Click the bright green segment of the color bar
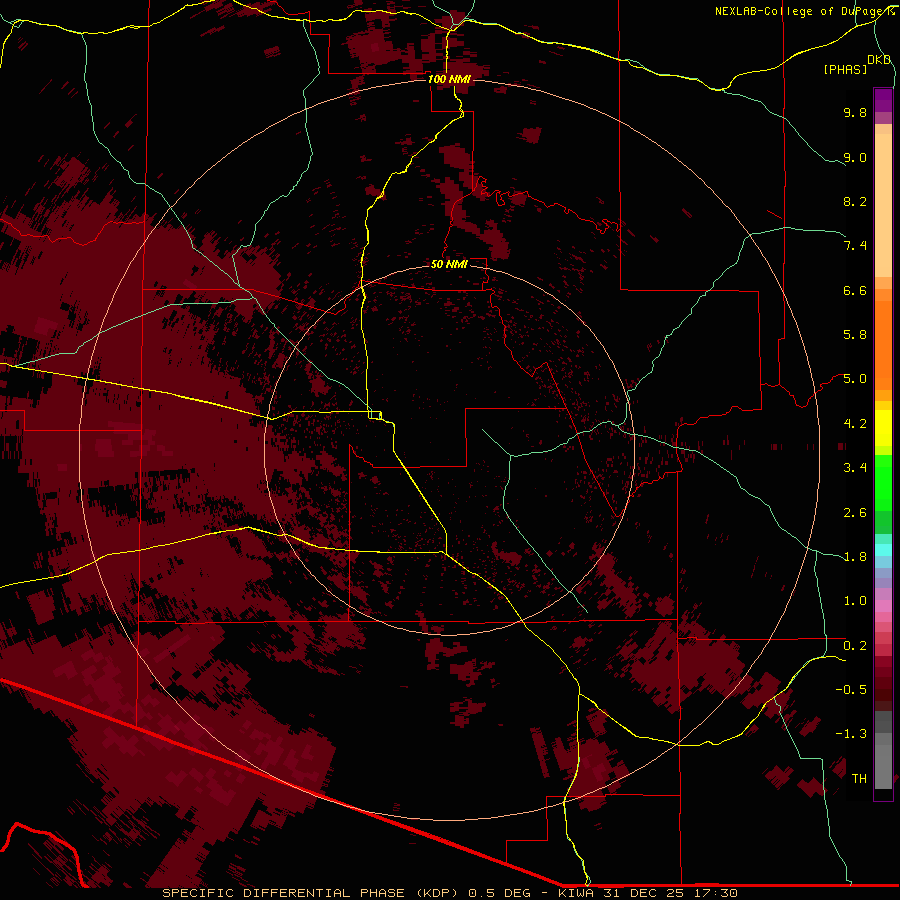 click(x=883, y=483)
